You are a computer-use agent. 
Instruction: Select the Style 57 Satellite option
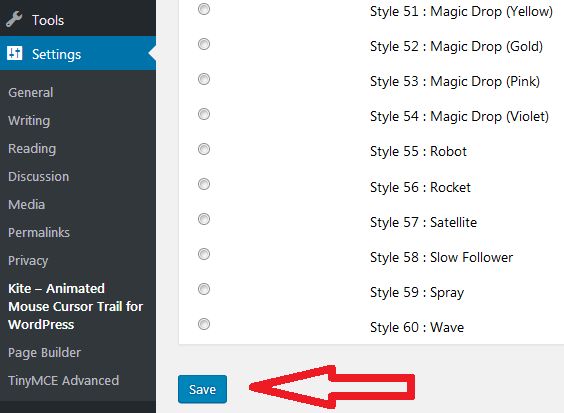point(204,219)
